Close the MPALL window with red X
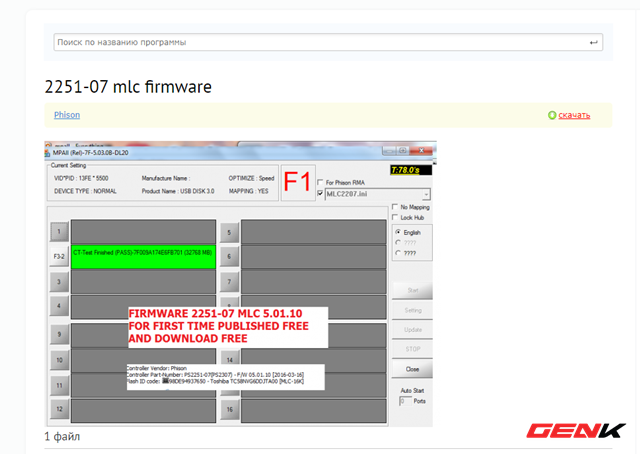 click(422, 151)
